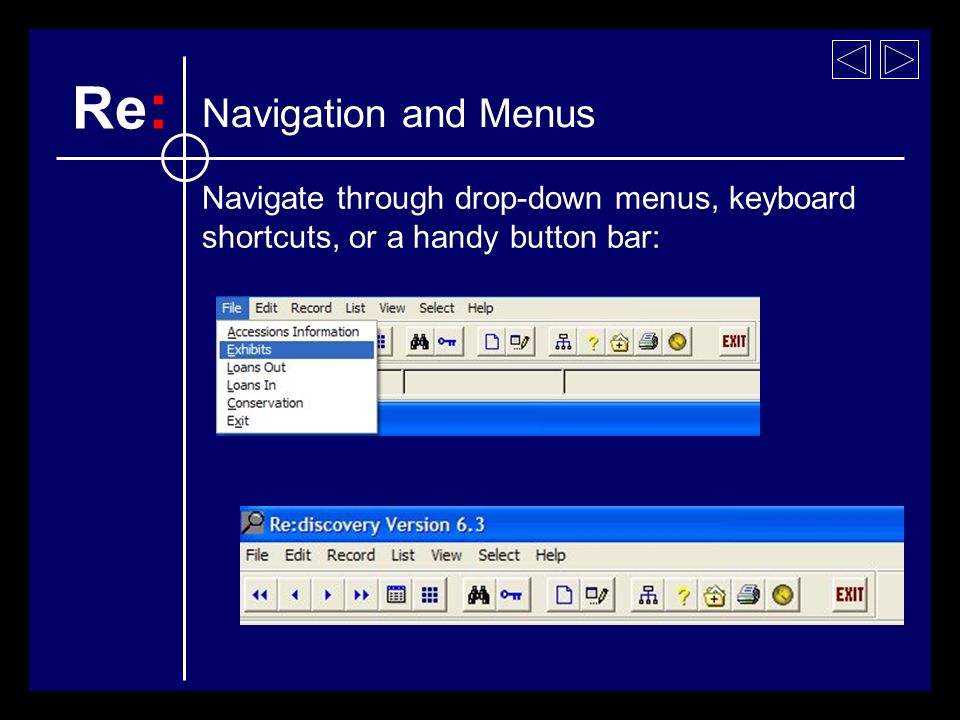The width and height of the screenshot is (960, 720).
Task: Open the Edit menu beside the highlighted File menu
Action: [x=266, y=308]
